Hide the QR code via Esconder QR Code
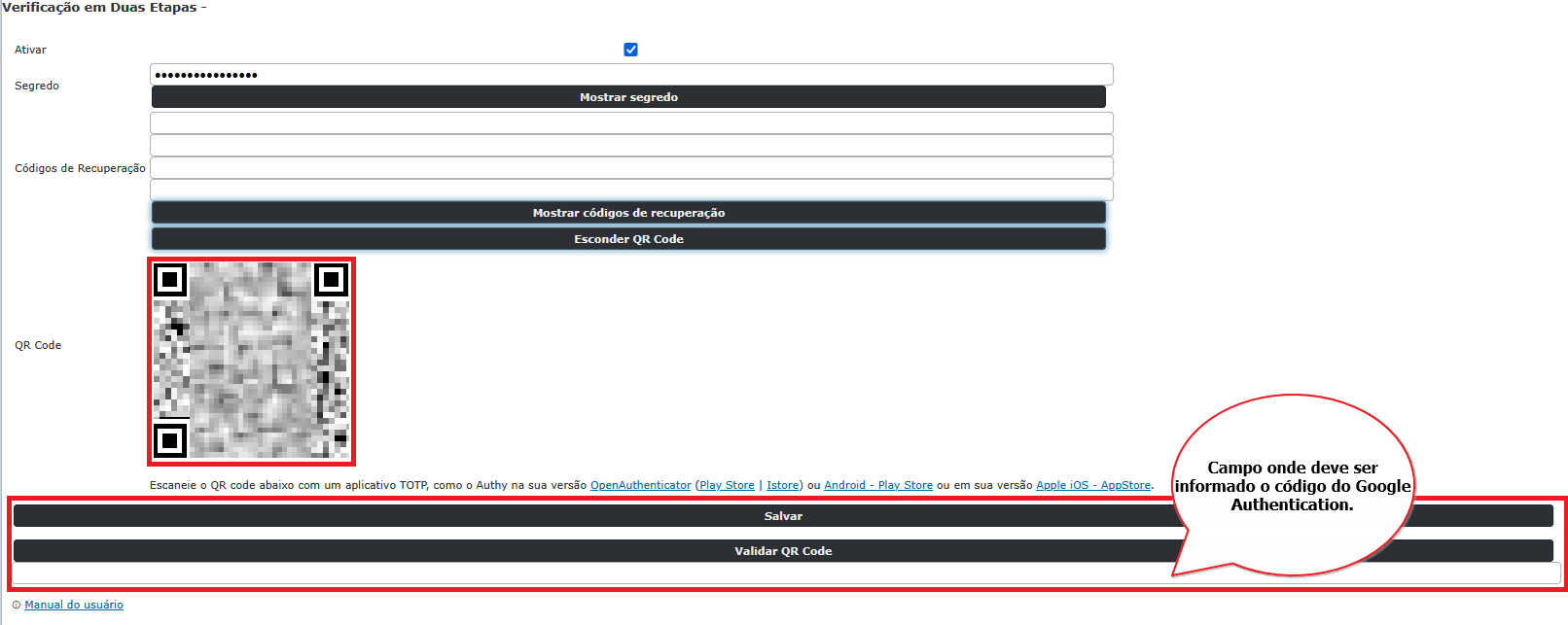The width and height of the screenshot is (1568, 625). click(628, 239)
